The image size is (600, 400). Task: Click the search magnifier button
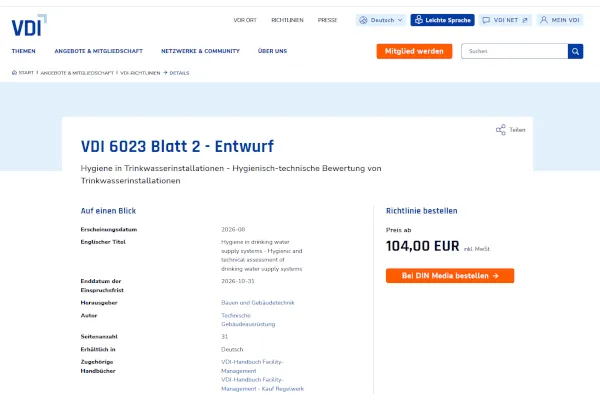click(x=575, y=51)
